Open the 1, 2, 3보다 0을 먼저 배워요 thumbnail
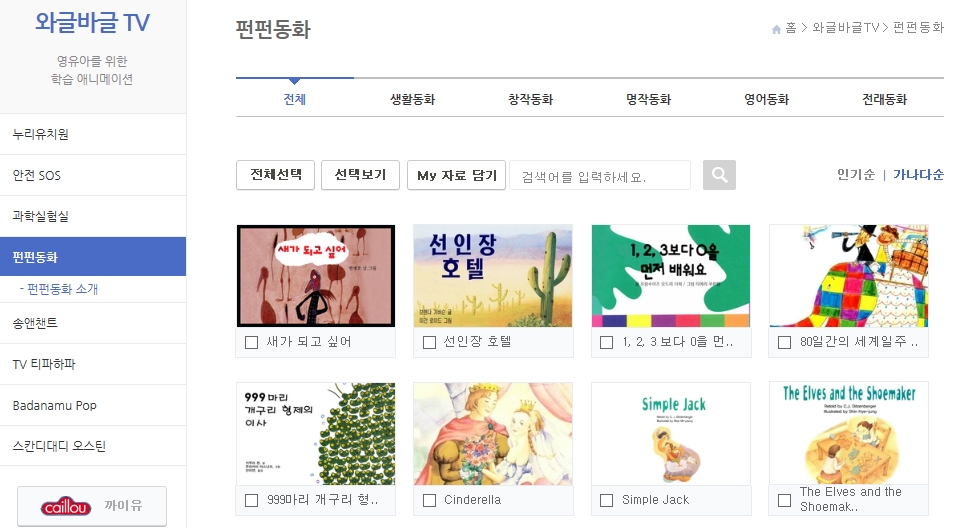 671,276
